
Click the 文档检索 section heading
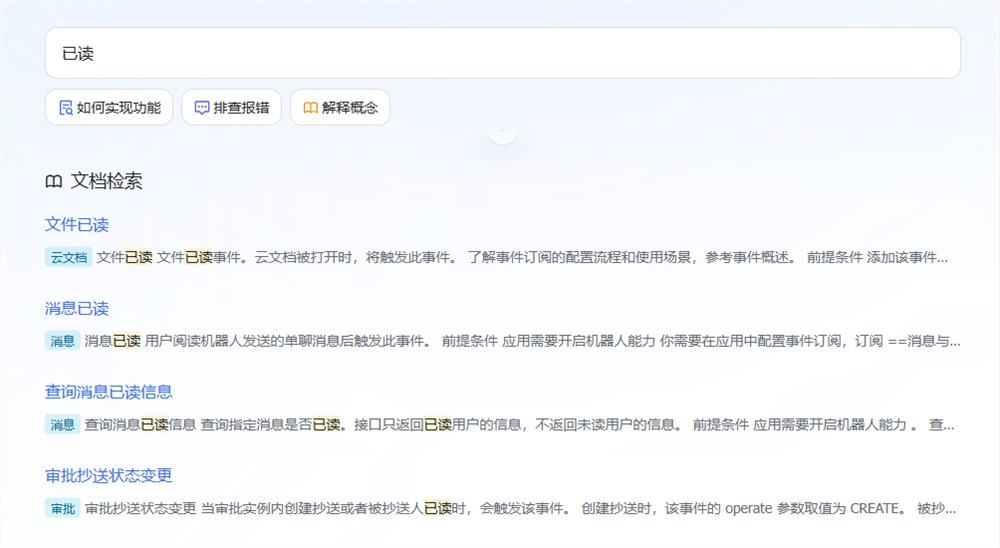click(x=106, y=181)
